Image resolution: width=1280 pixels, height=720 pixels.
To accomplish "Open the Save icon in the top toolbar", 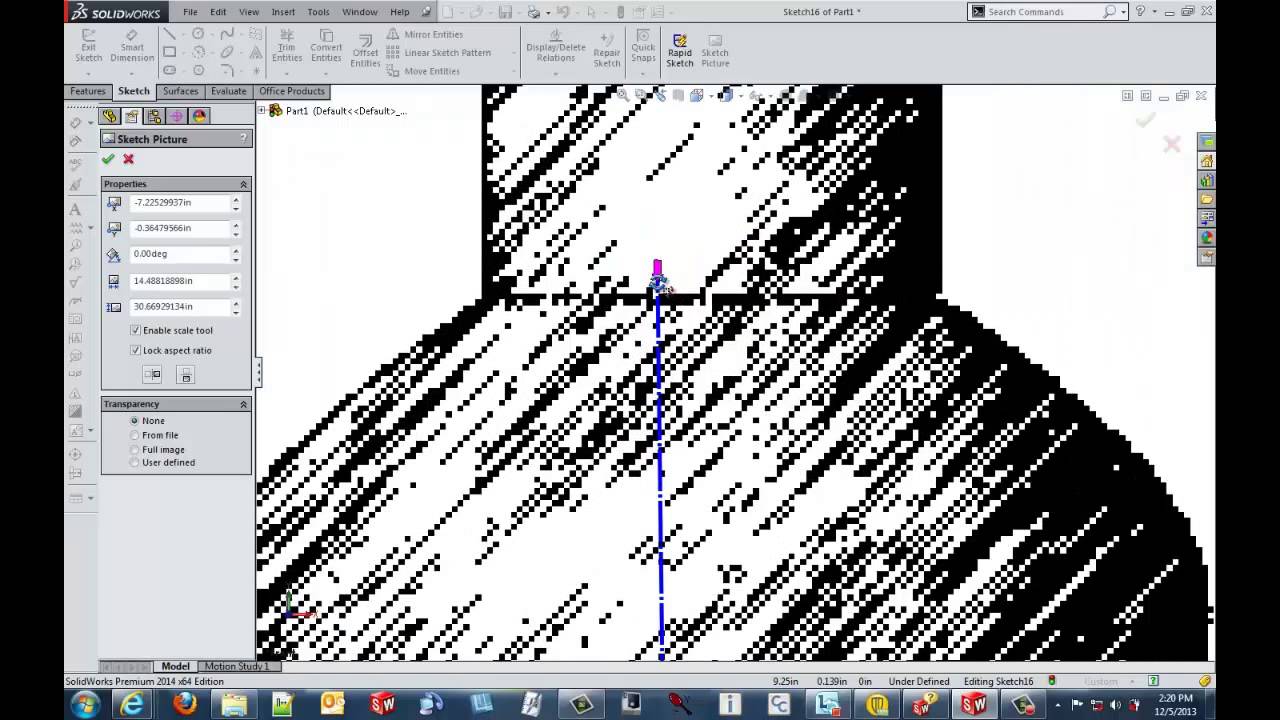I will click(505, 12).
